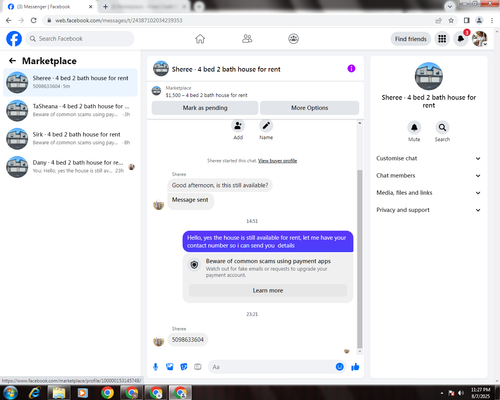Open the Sirk conversation in the list
The width and height of the screenshot is (500, 400).
[x=70, y=139]
